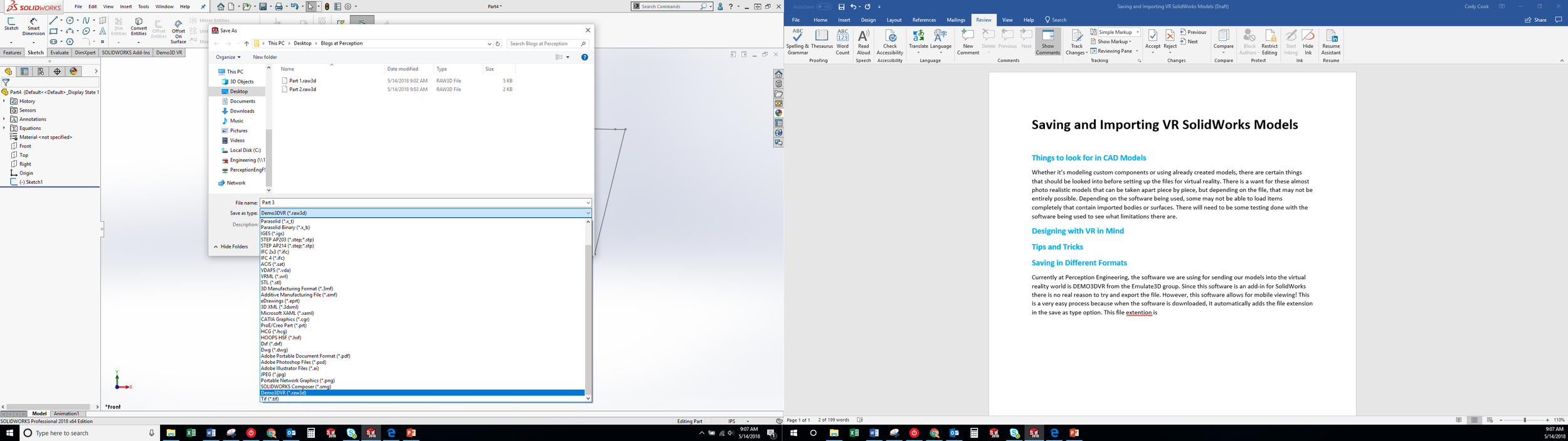This screenshot has width=1568, height=441.
Task: Click the Word zoom slider
Action: tap(1525, 420)
